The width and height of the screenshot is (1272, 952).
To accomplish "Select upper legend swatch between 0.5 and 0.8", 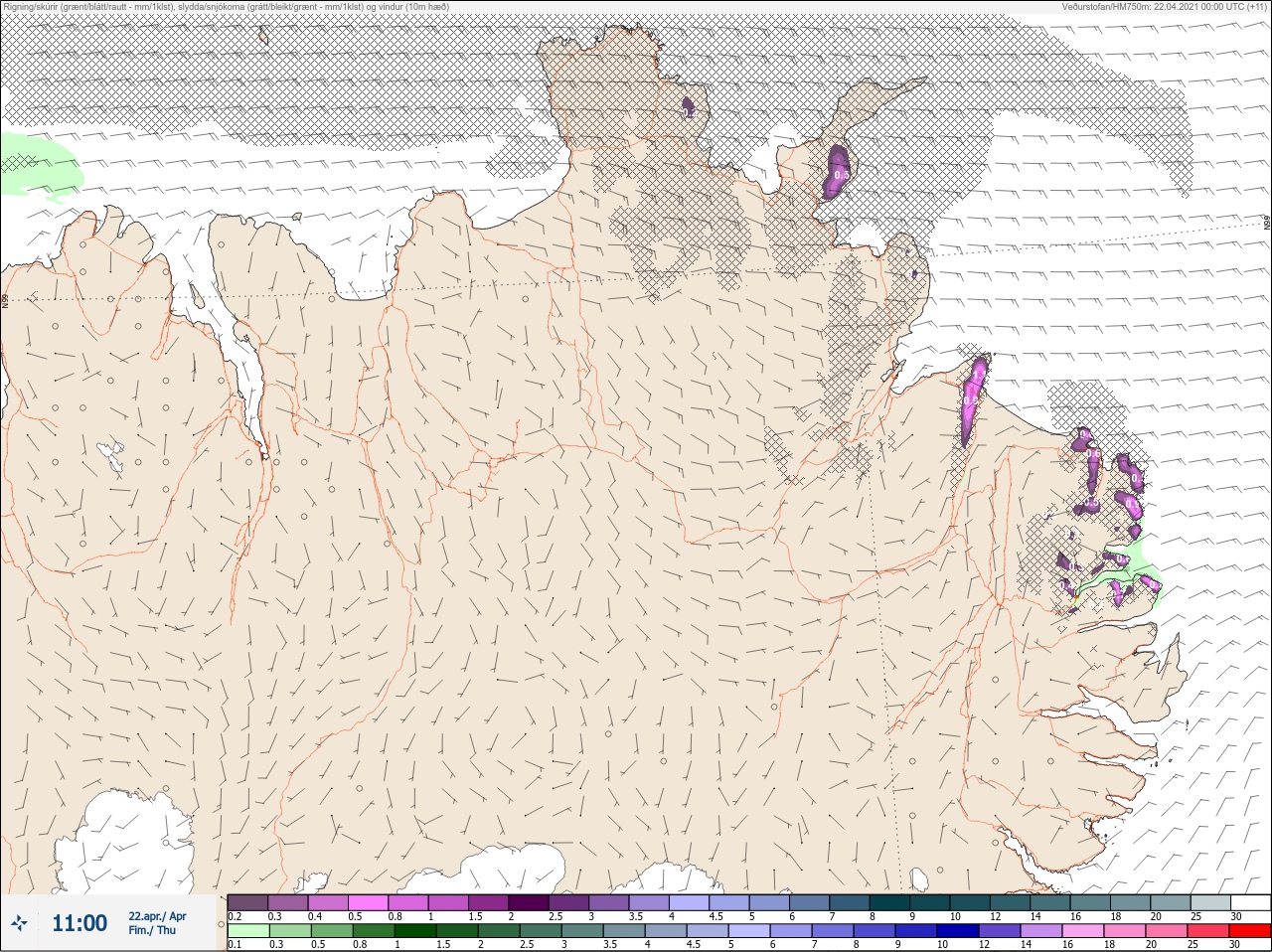I will pos(369,902).
